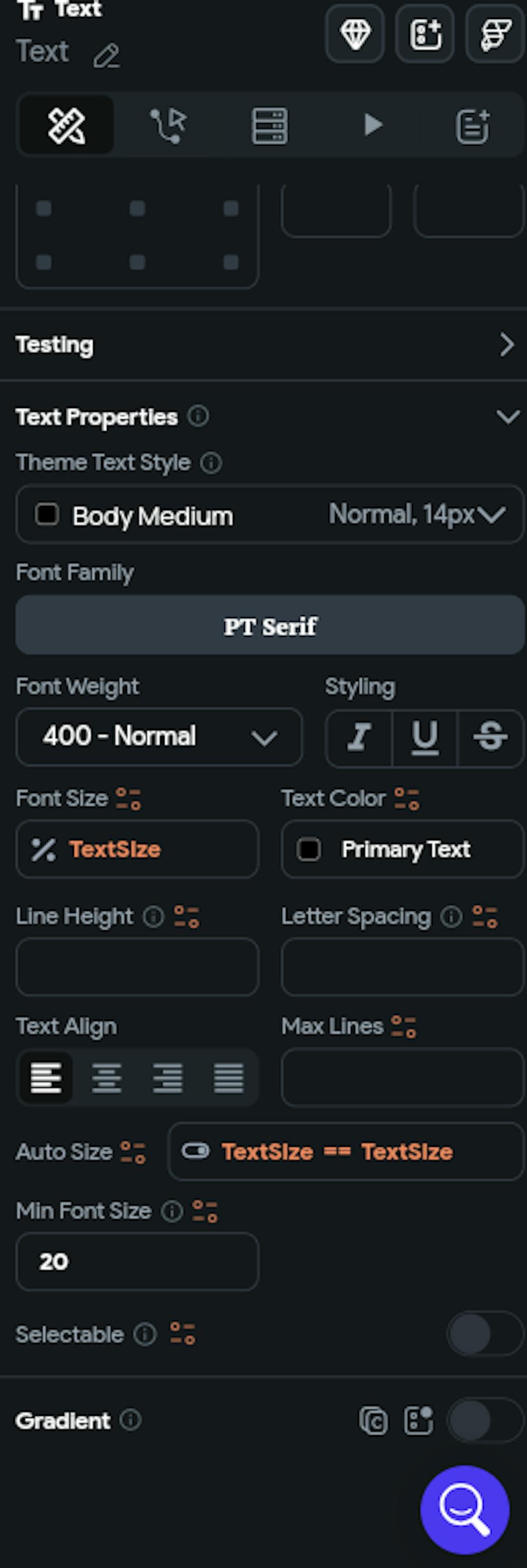Click the purple search floating button

coord(464,1509)
